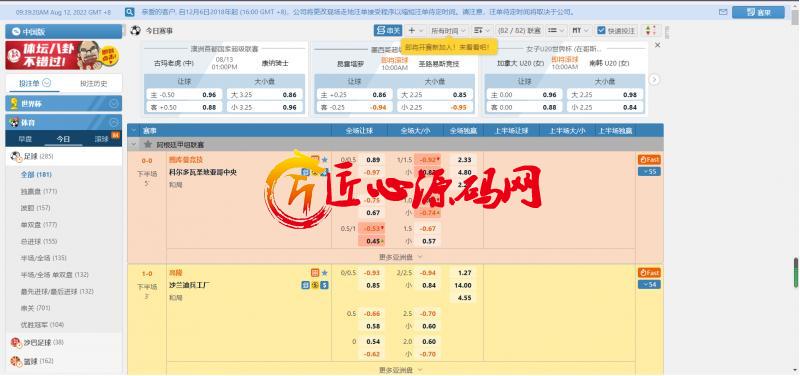Expand the 55 more markets dropdown
Screen dimensions: 800x376
click(x=649, y=172)
